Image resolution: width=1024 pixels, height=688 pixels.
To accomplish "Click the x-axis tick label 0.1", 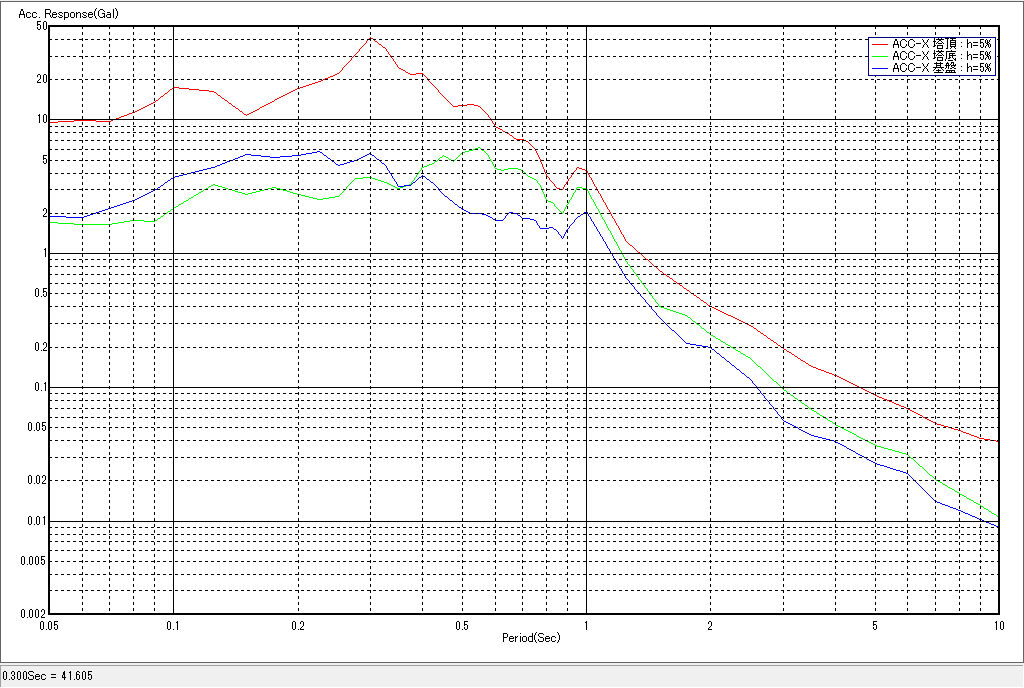I will pos(173,626).
